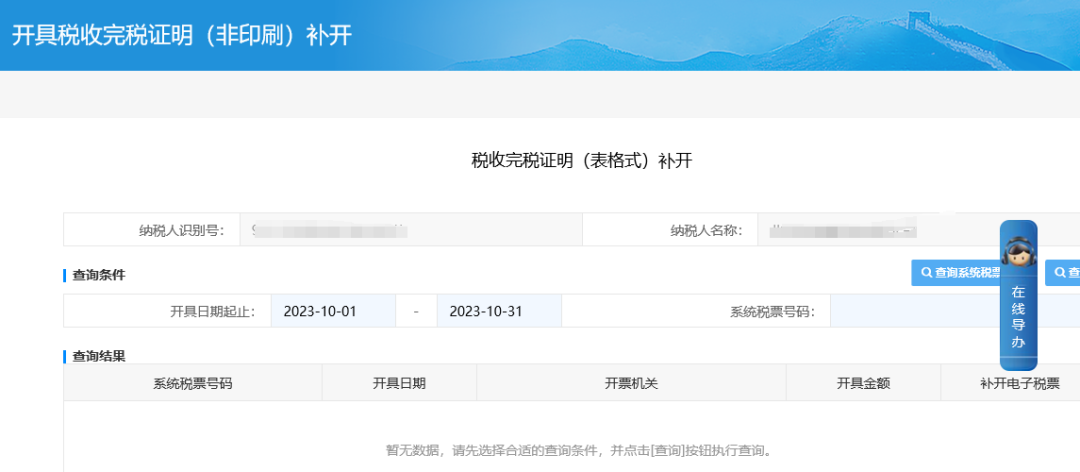1080x472 pixels.
Task: Select the 系统税票号码 results column header
Action: pyautogui.click(x=193, y=383)
